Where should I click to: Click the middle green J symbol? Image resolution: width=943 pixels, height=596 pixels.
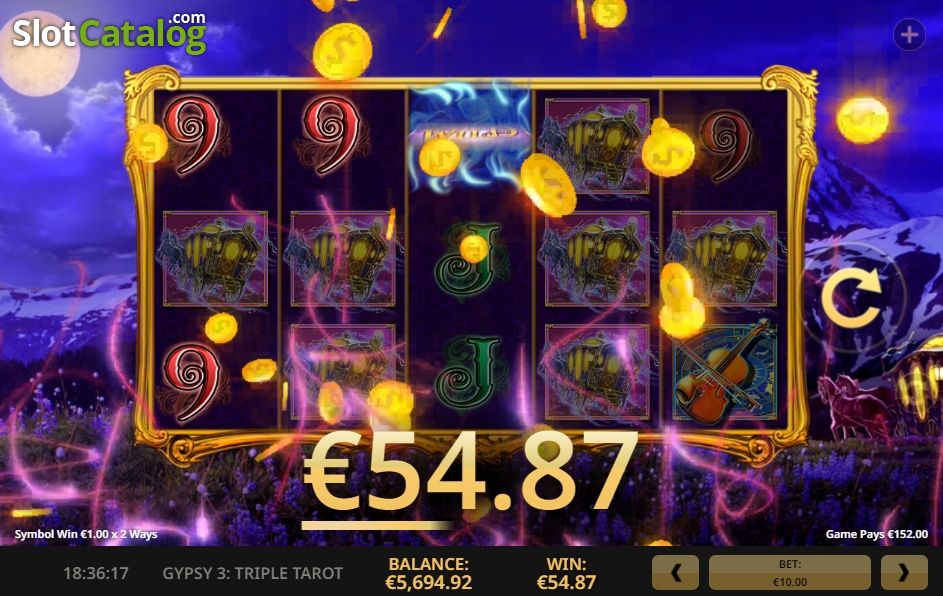[469, 259]
